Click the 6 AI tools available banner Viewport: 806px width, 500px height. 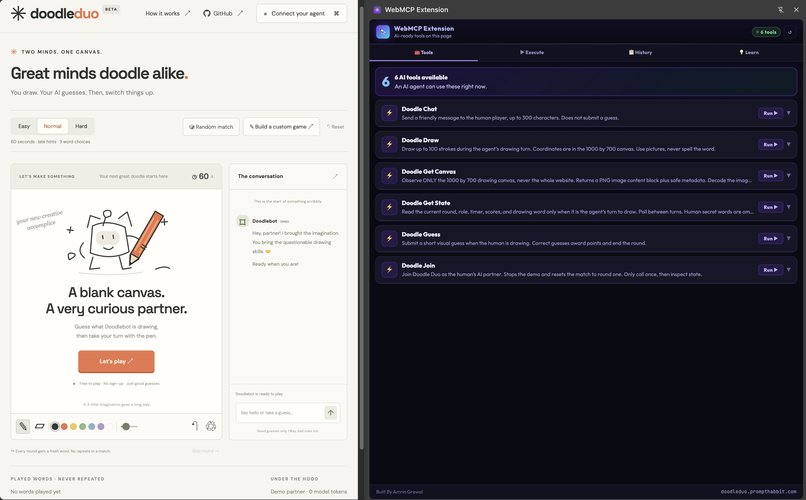tap(586, 82)
